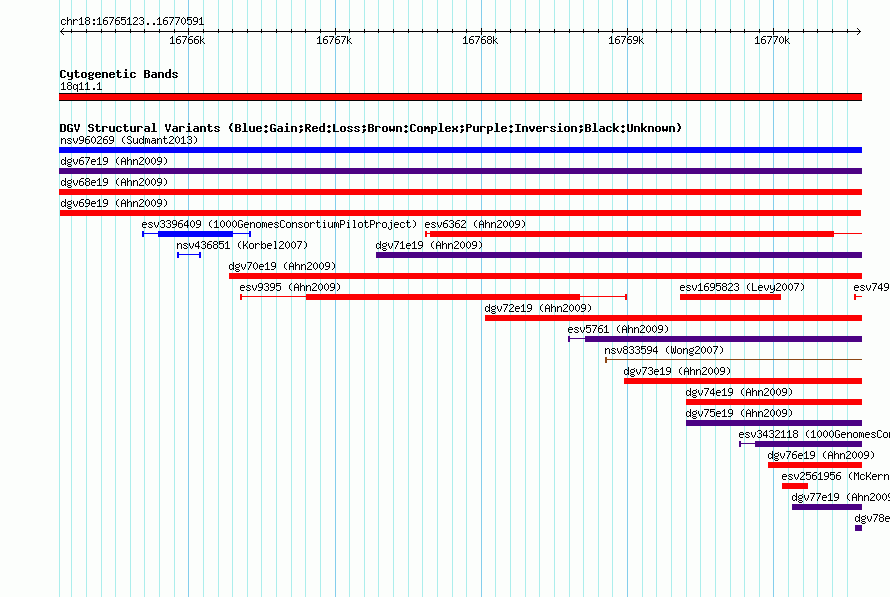This screenshot has height=597, width=890.
Task: Click the dgv74e19 (Ahn2009) label
Action: coord(739,392)
